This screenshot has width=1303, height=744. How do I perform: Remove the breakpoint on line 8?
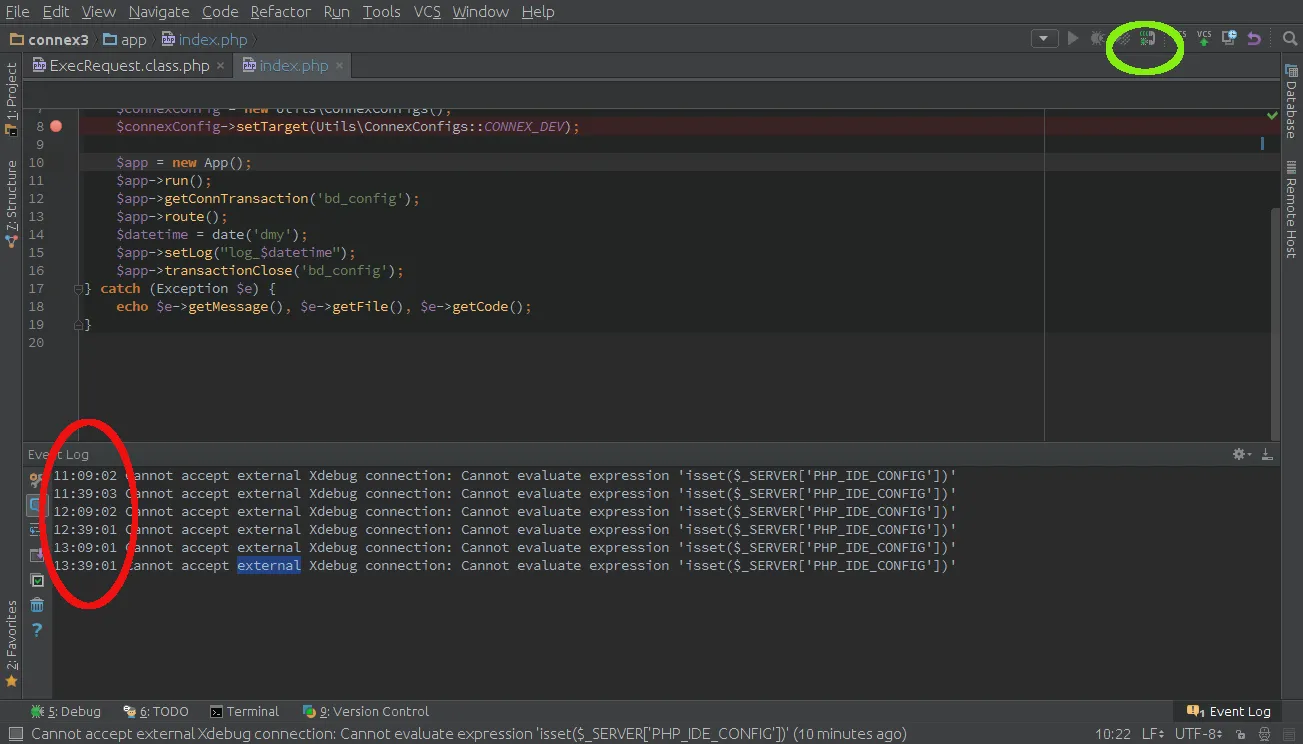pyautogui.click(x=56, y=126)
